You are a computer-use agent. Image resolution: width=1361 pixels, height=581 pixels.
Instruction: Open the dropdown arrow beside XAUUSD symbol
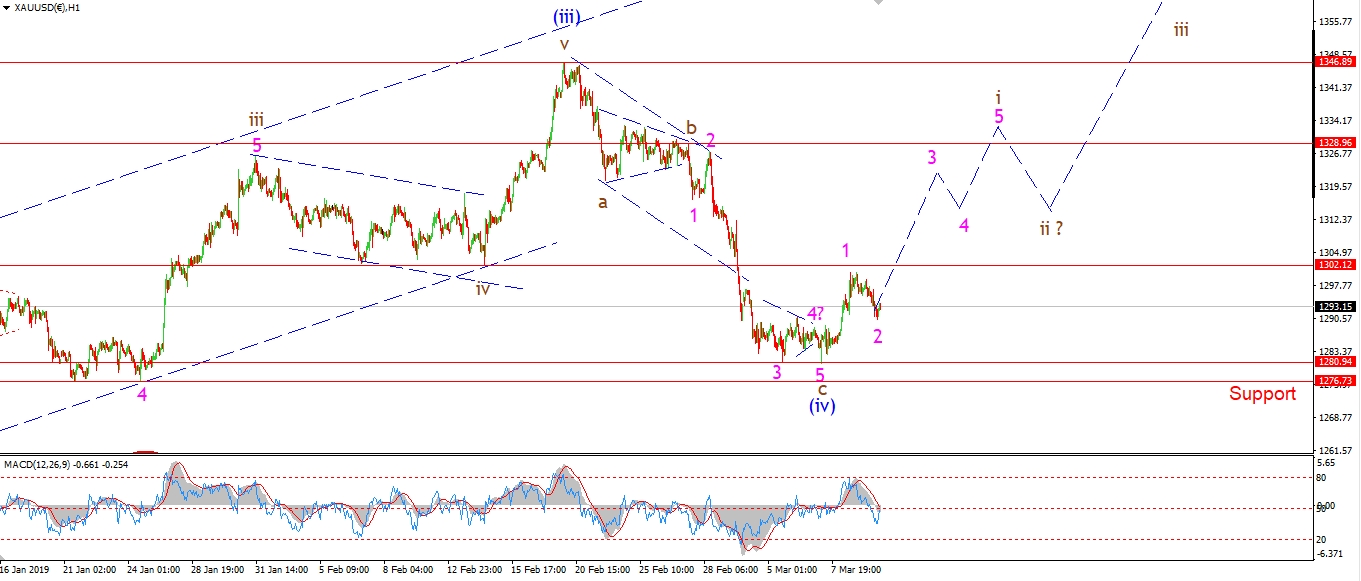click(7, 7)
